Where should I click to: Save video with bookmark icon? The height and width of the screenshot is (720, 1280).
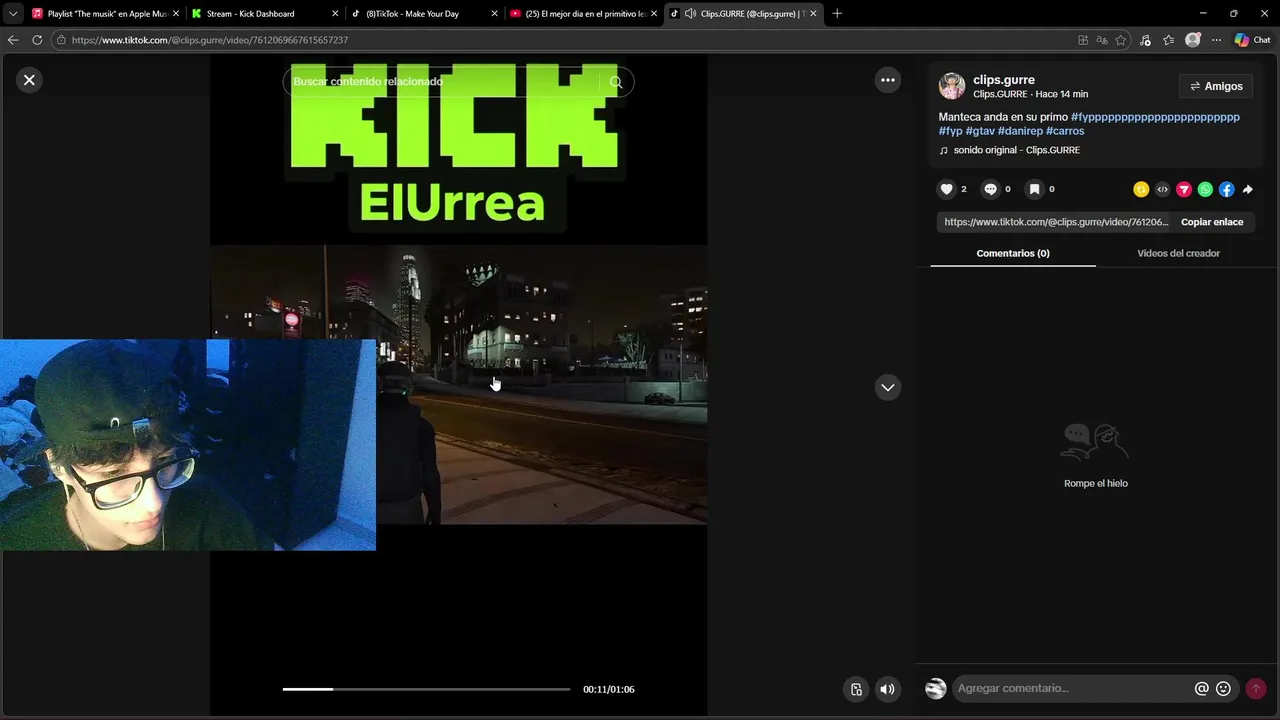coord(1034,189)
